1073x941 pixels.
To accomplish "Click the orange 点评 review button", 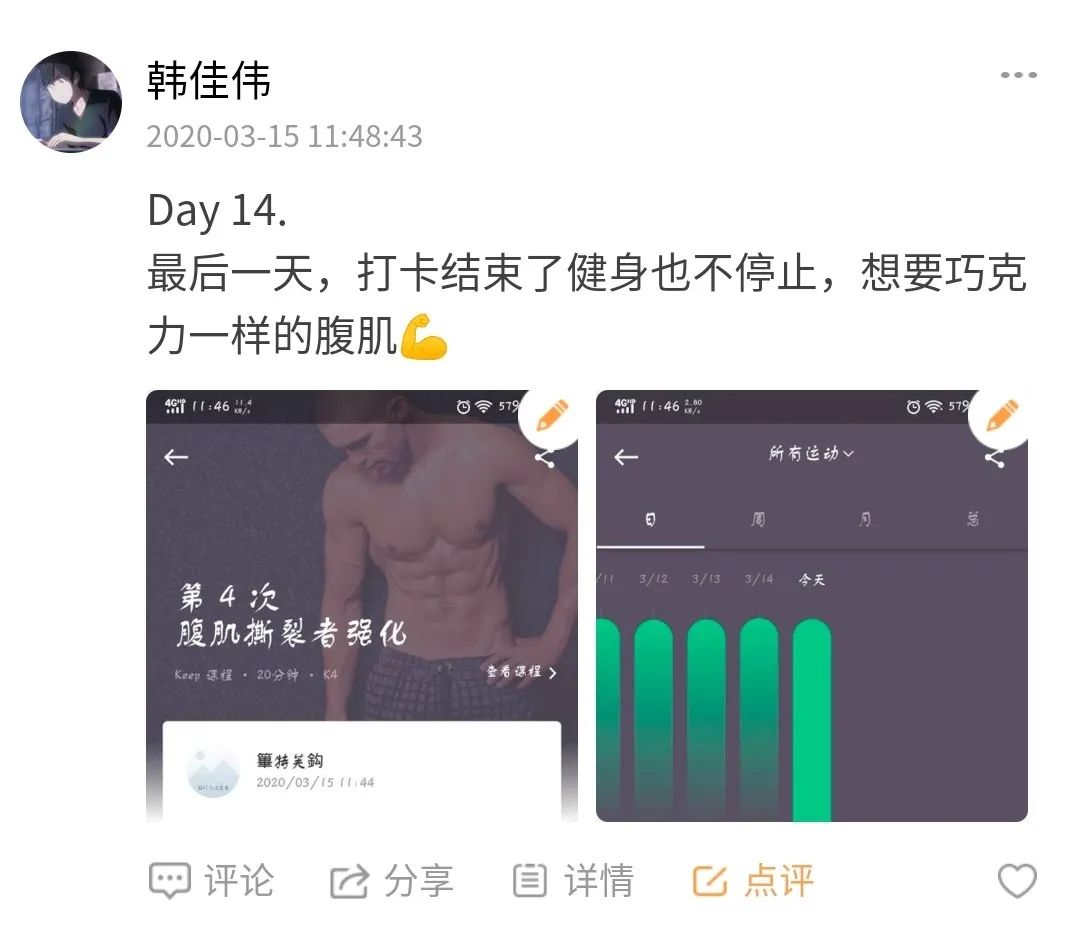I will click(753, 880).
